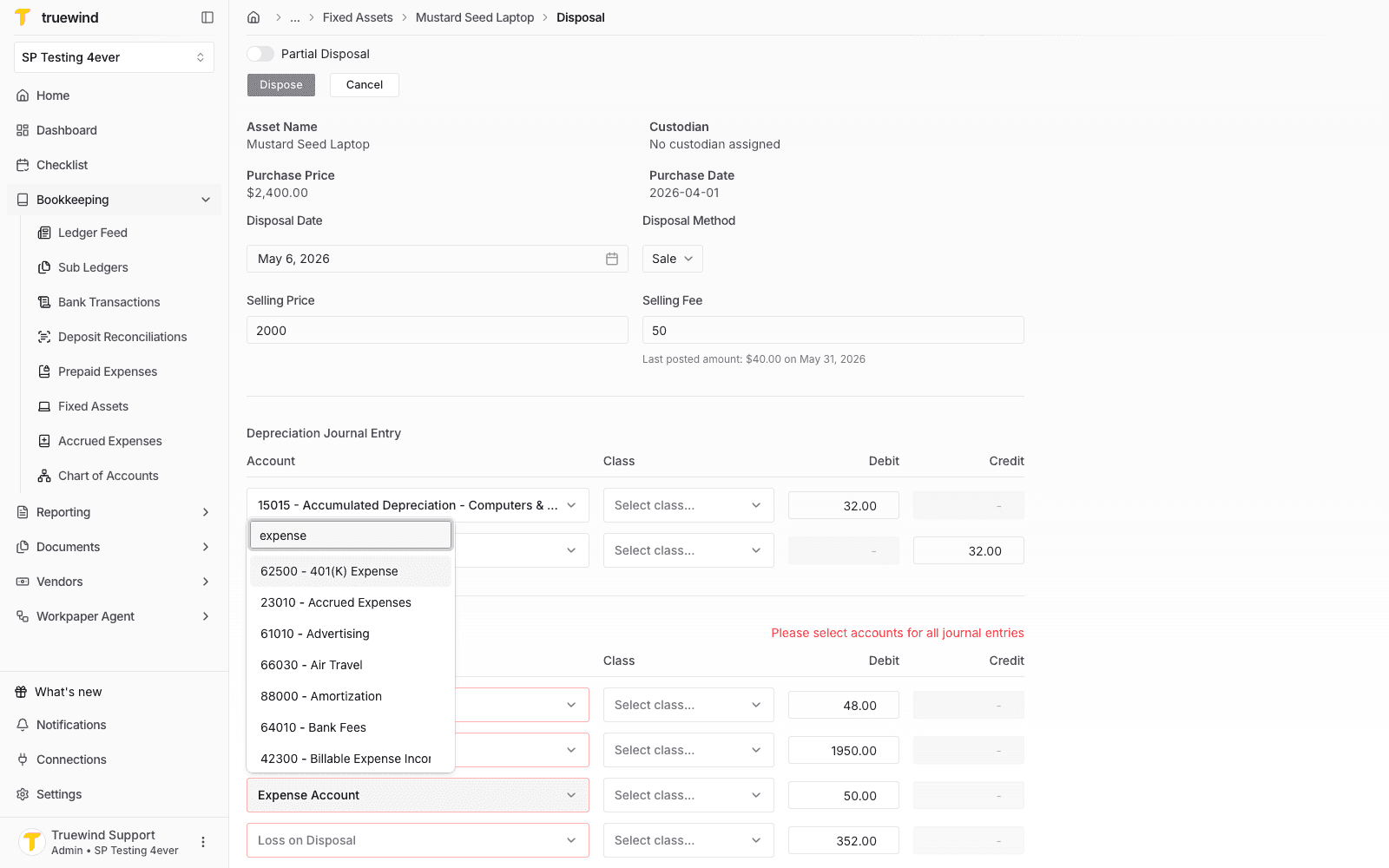Open class selector for the 32.00 credit row
The width and height of the screenshot is (1389, 868).
pyautogui.click(x=688, y=550)
